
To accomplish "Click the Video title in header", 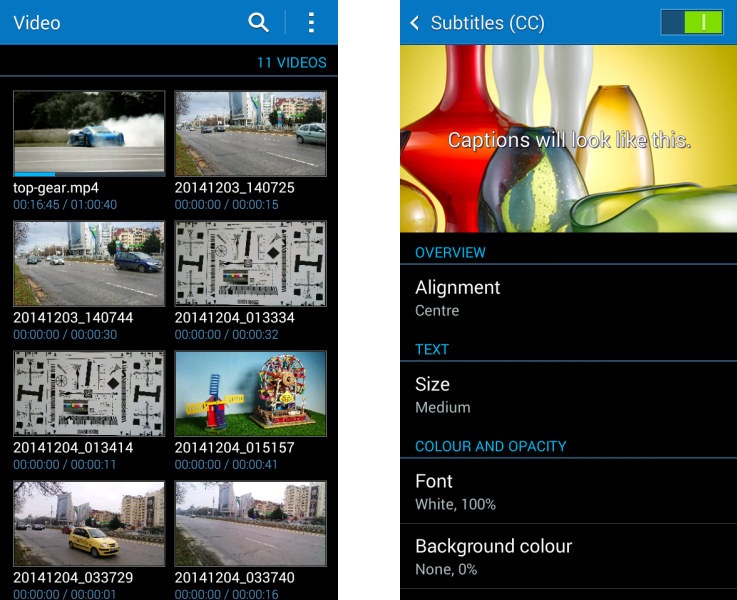I will click(37, 23).
